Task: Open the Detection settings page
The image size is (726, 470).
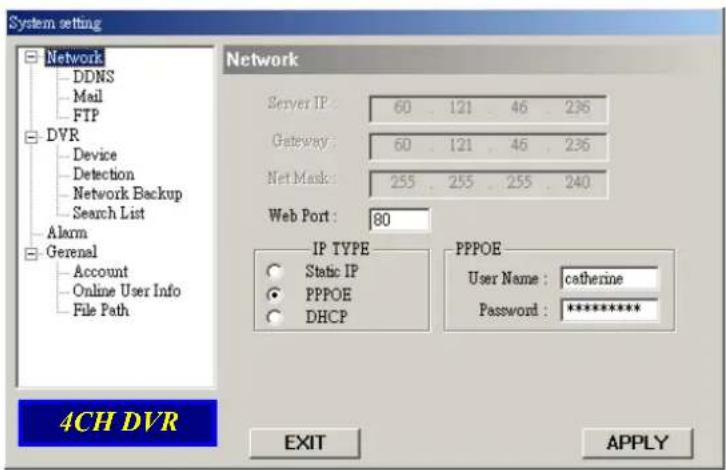Action: pyautogui.click(x=103, y=174)
